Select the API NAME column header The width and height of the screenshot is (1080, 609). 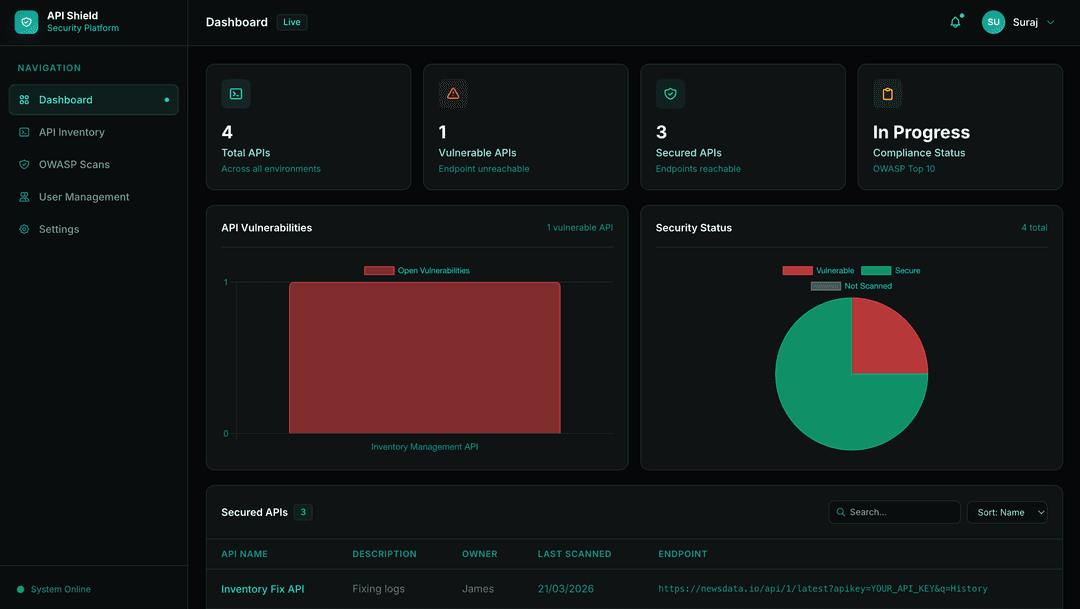pos(244,553)
